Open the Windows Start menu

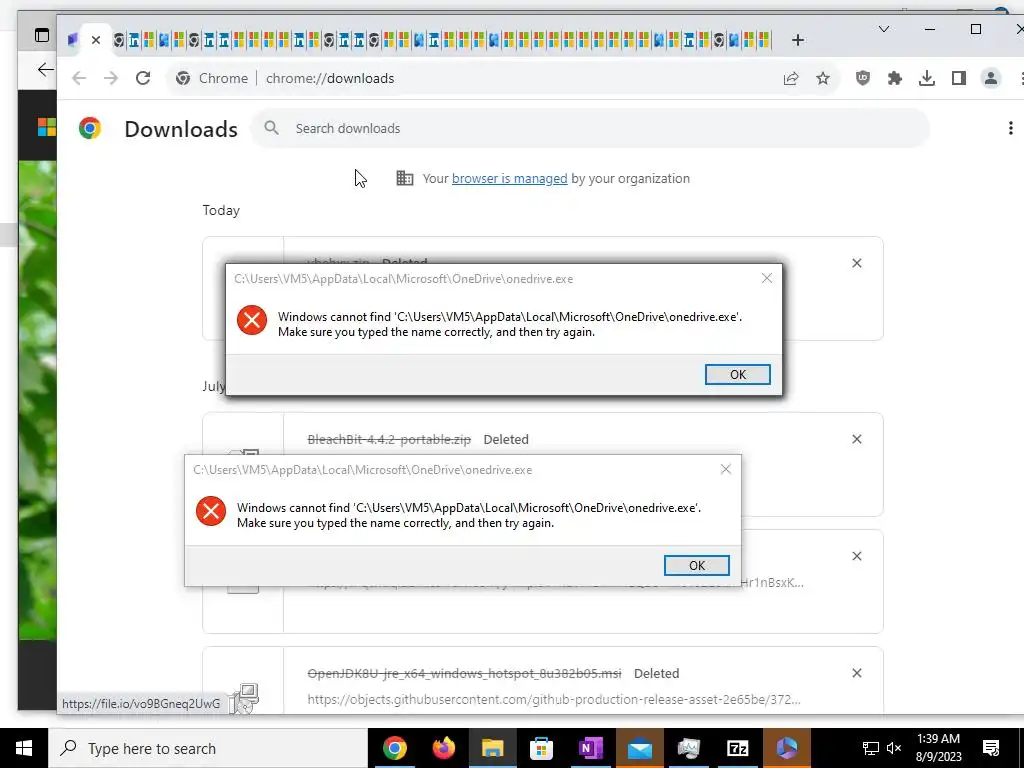coord(24,748)
